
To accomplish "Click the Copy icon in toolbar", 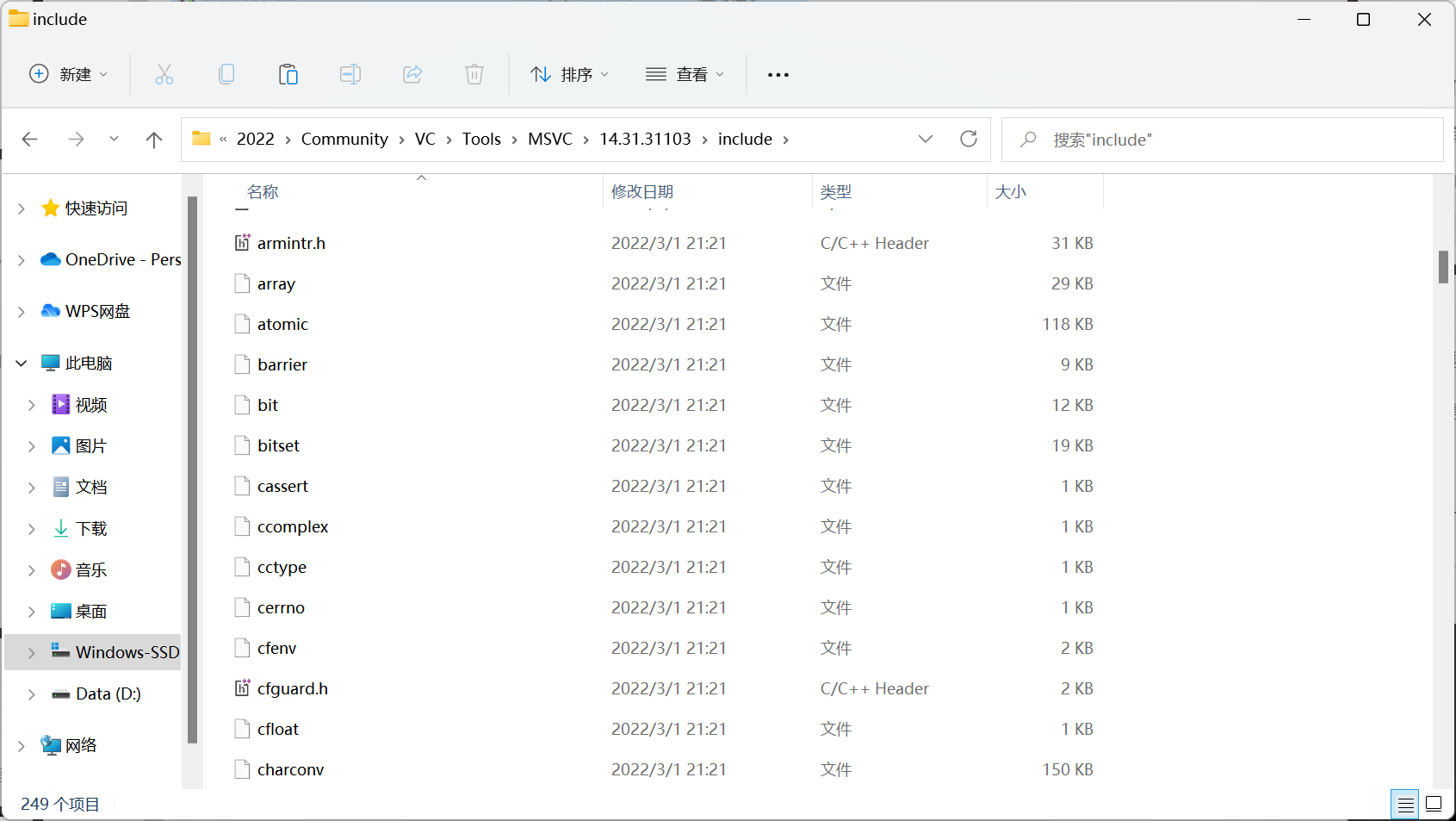I will coord(226,74).
